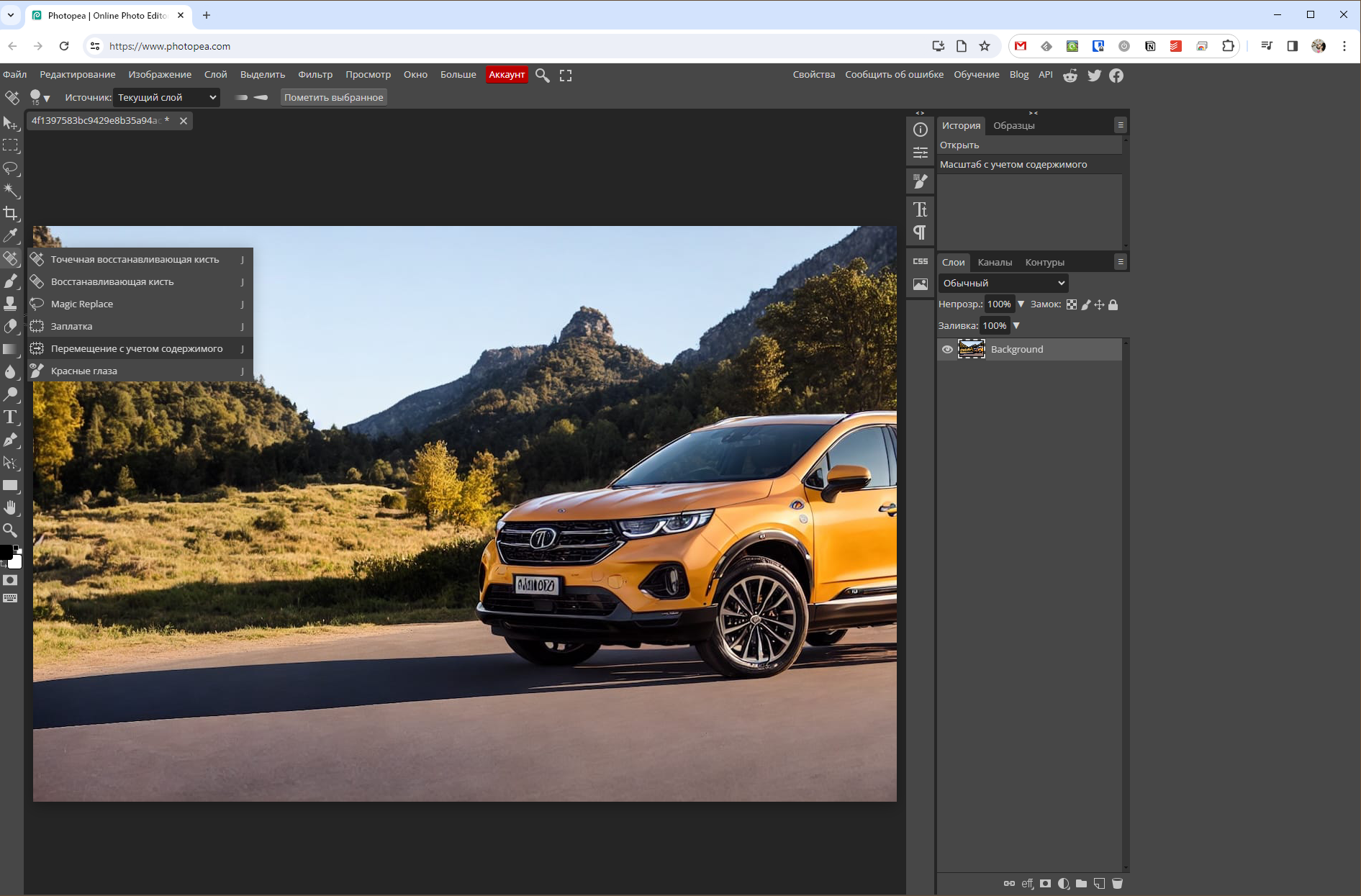
Task: Select the Rectangle Select tool
Action: [x=11, y=145]
